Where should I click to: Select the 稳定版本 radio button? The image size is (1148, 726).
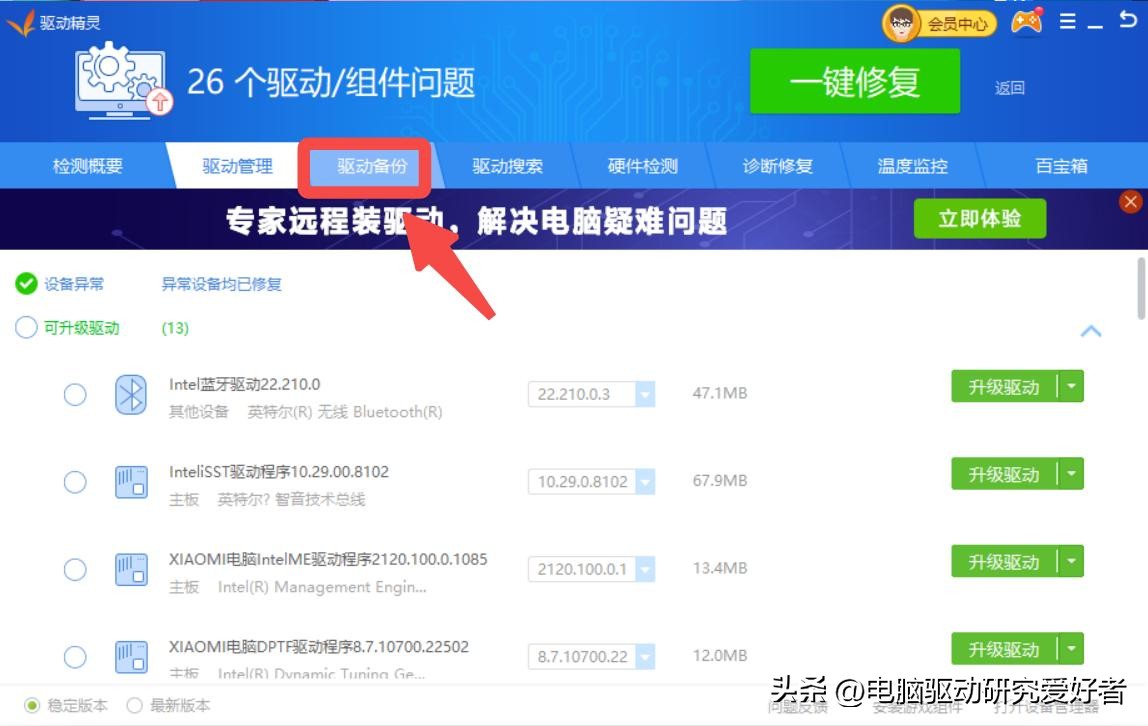pyautogui.click(x=34, y=705)
